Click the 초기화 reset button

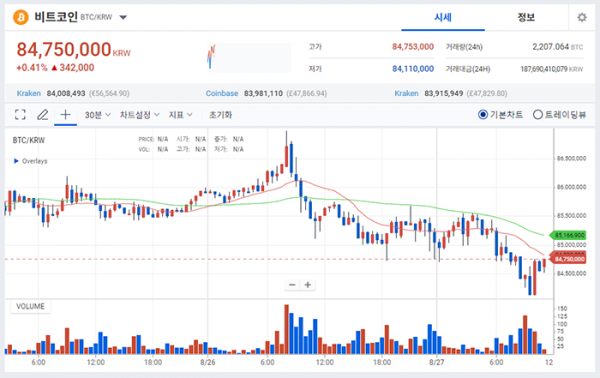[220, 115]
